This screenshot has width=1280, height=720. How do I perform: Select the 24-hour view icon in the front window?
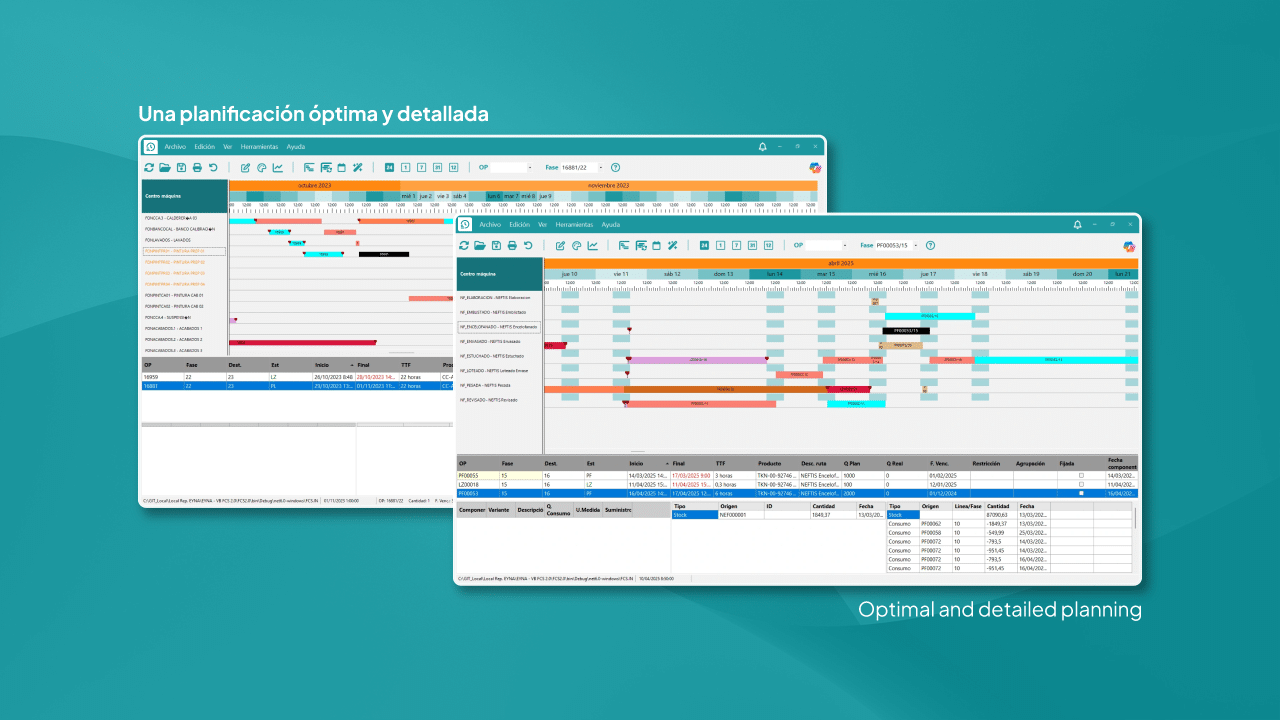[704, 245]
